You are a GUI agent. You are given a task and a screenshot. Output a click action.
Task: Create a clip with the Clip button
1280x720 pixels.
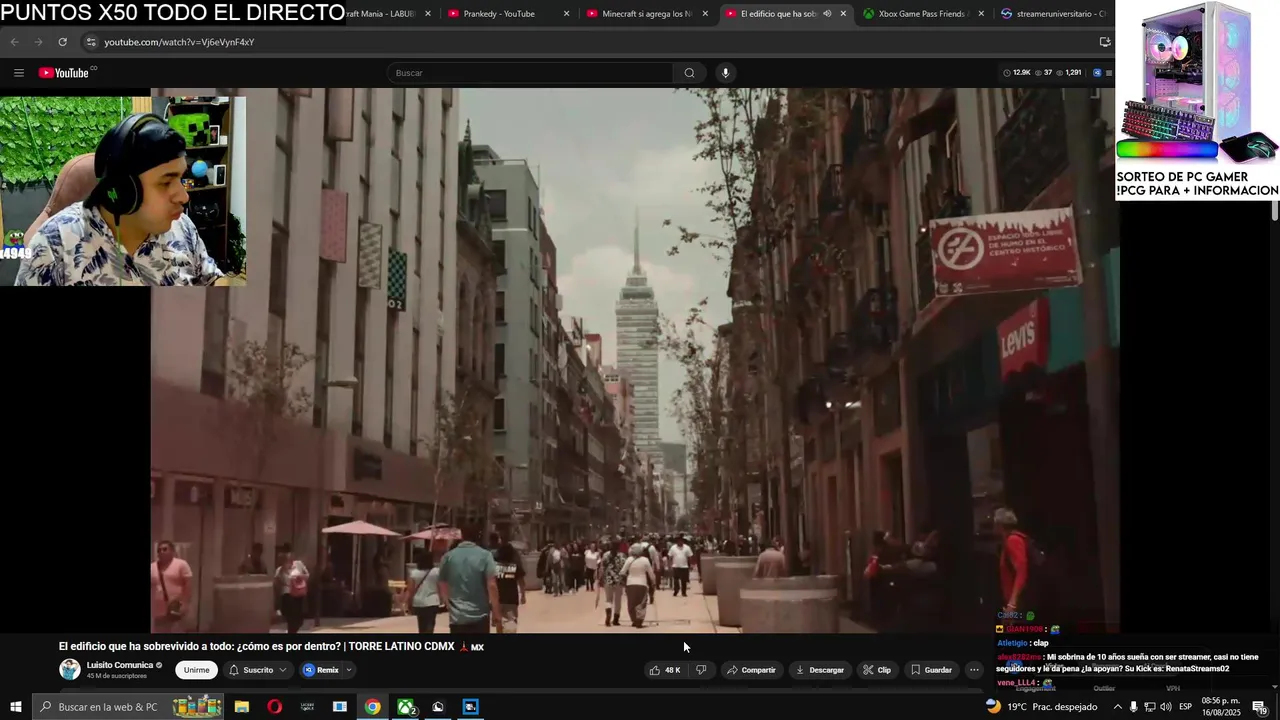(877, 670)
